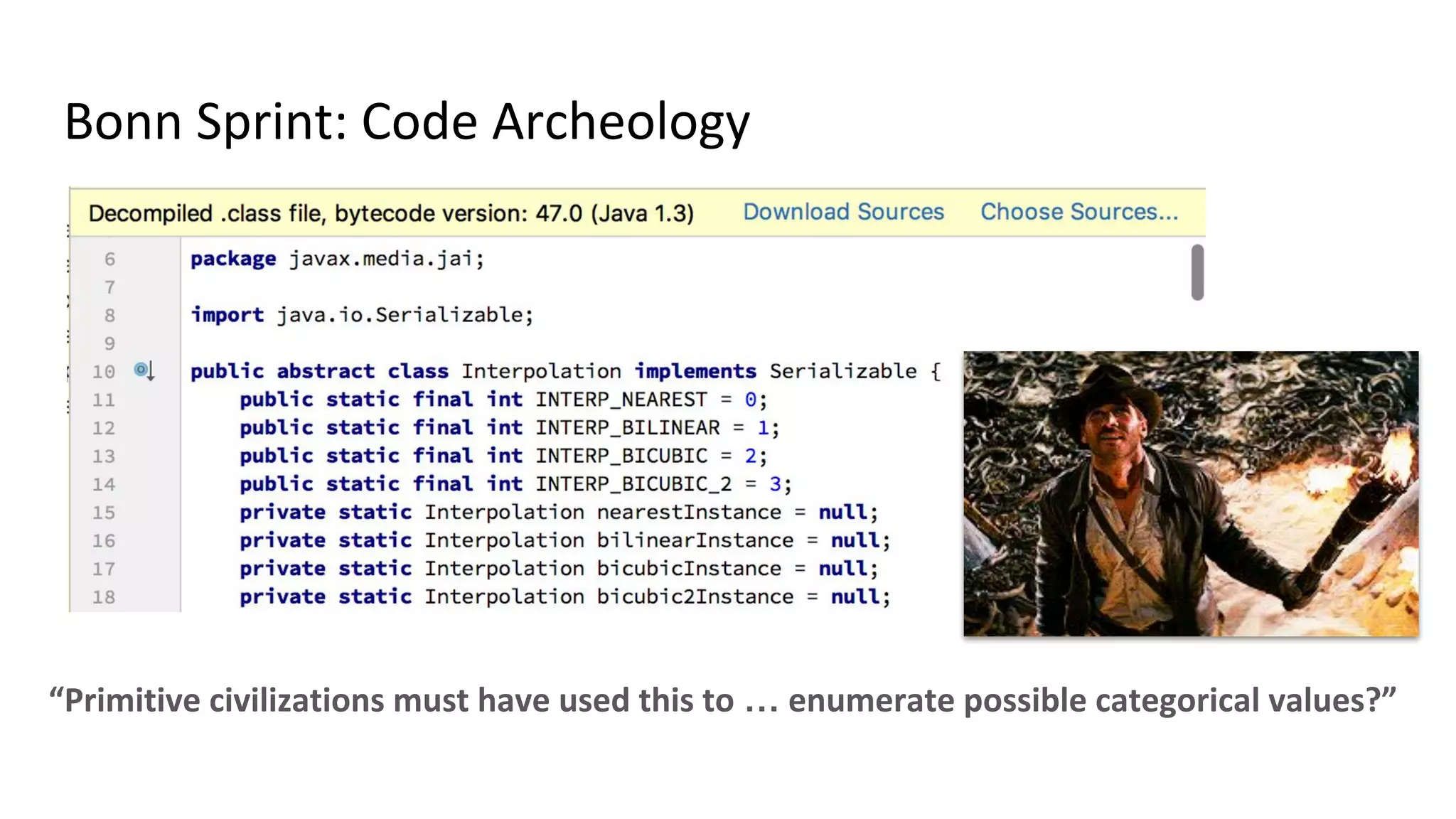Click the value 3 on line 14

[776, 484]
